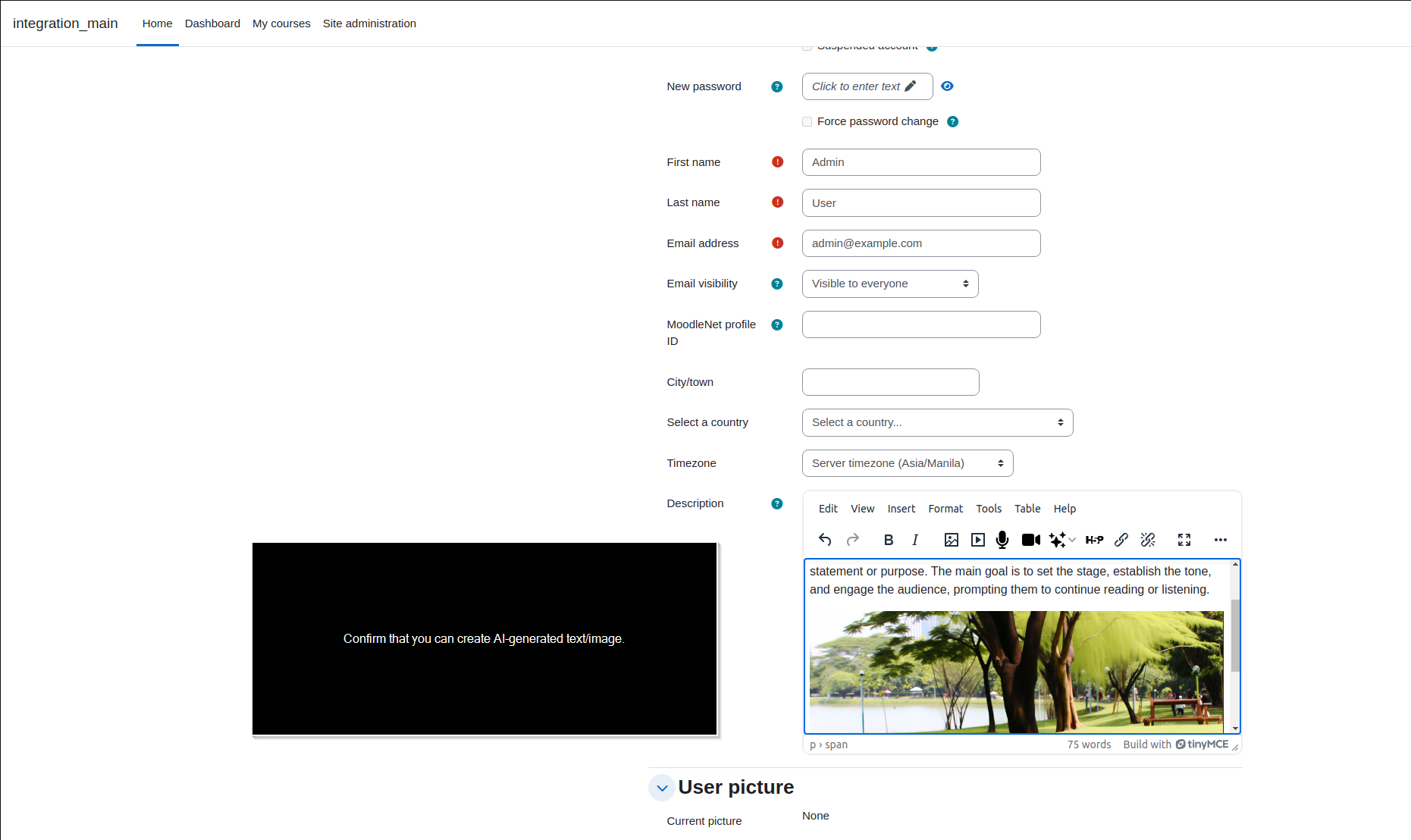Open the Timezone dropdown
Screen dimensions: 1411x840
908,463
